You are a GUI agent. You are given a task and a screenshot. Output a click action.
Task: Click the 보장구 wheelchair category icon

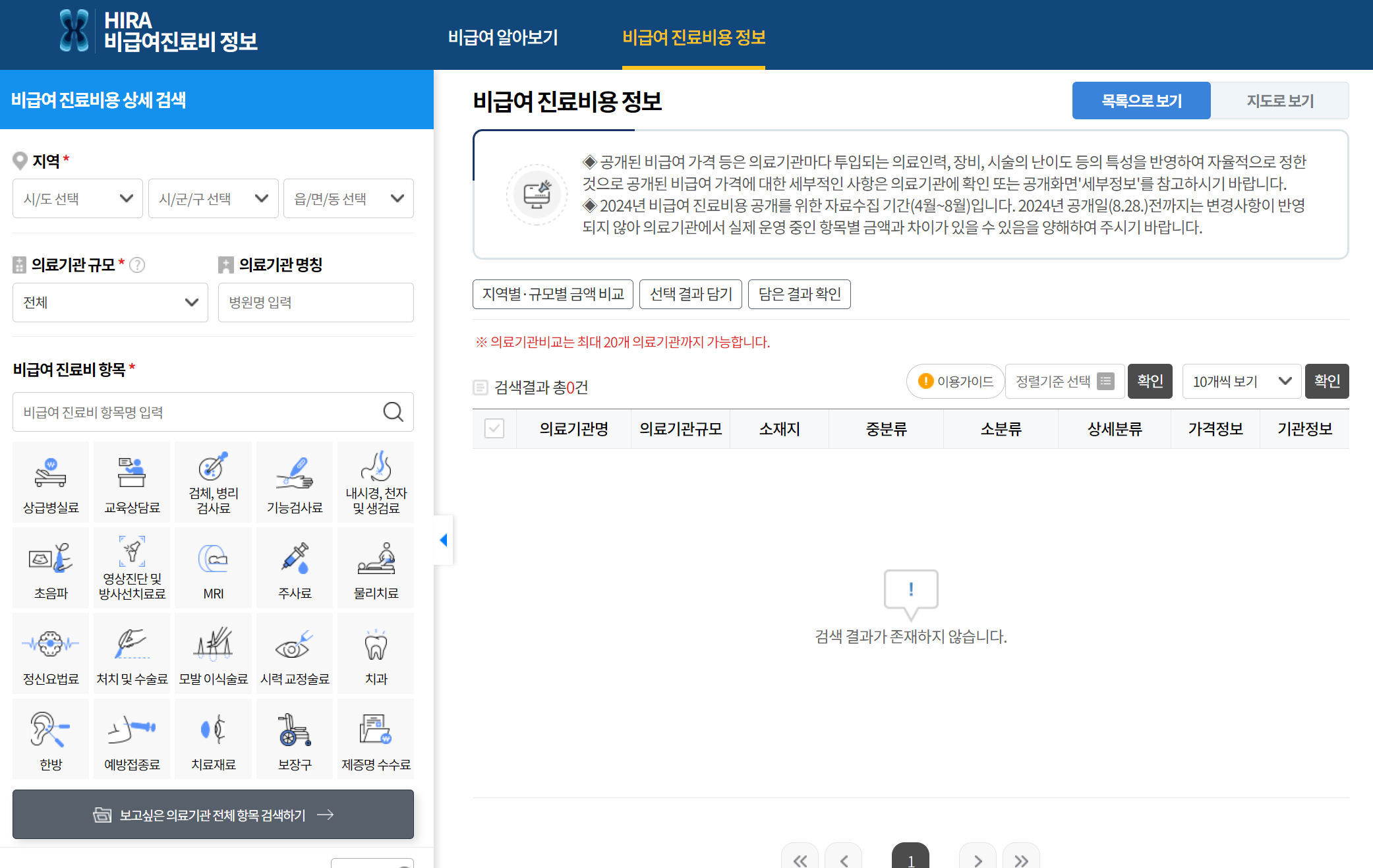[295, 739]
